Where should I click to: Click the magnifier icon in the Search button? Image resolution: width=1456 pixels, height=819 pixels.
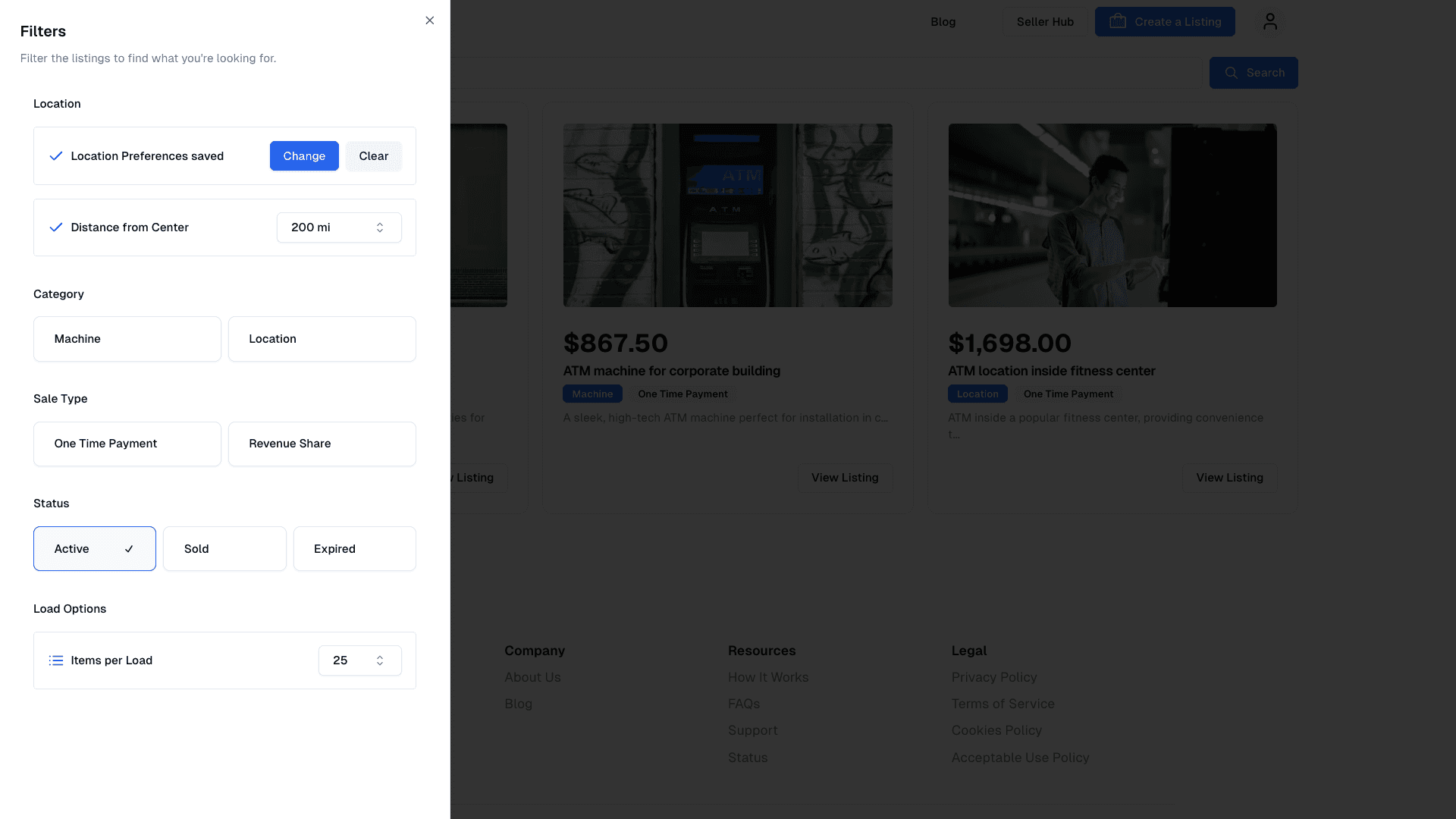[1232, 73]
